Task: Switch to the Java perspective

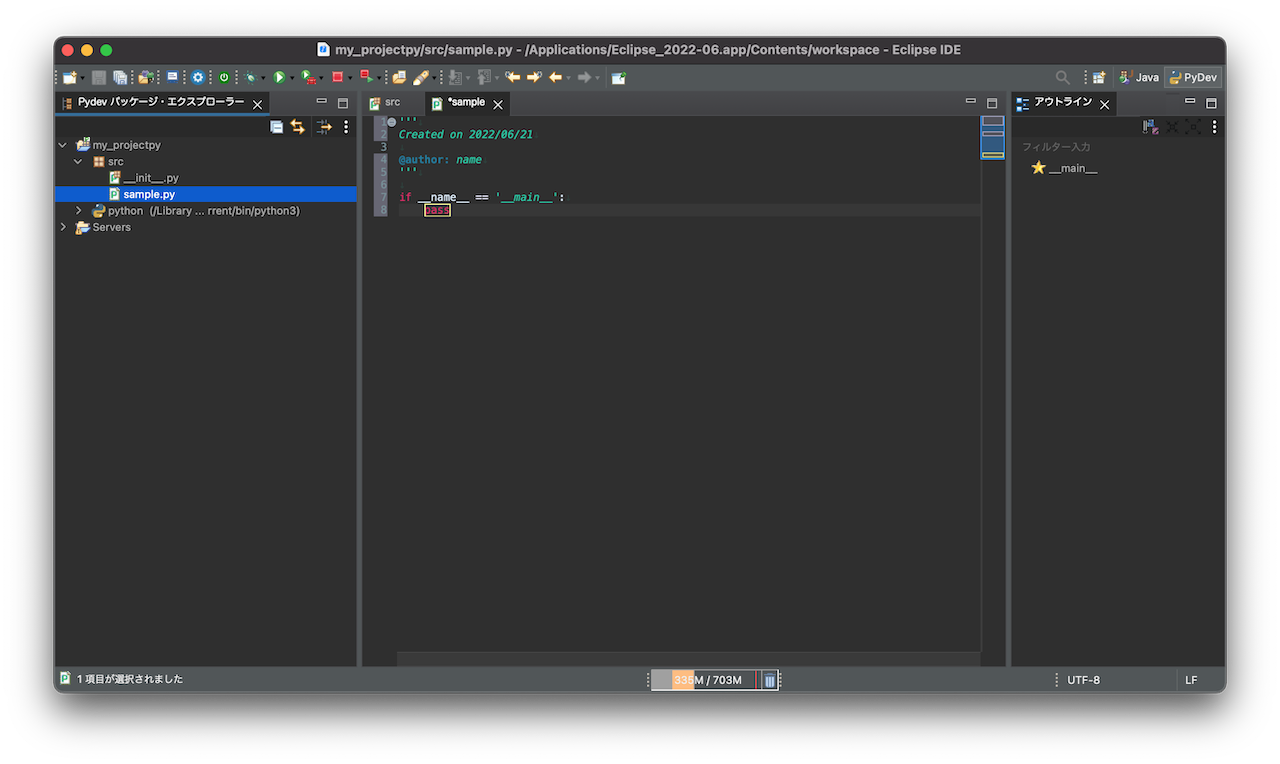Action: 1138,77
